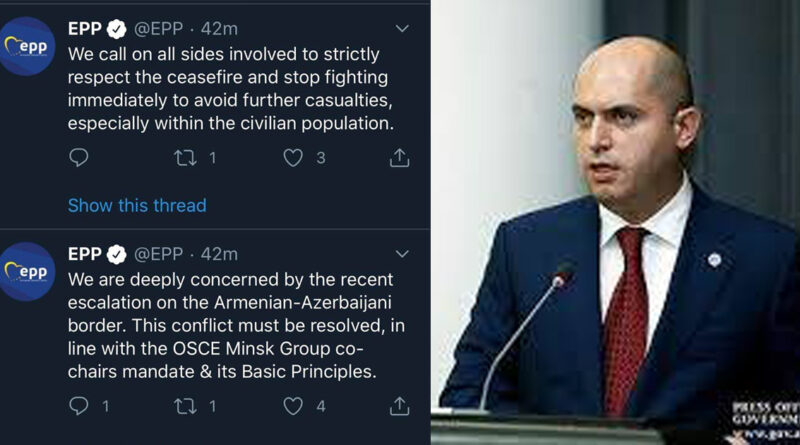
Task: Like the Armenian-Azerbaijani border tweet
Action: tap(293, 405)
